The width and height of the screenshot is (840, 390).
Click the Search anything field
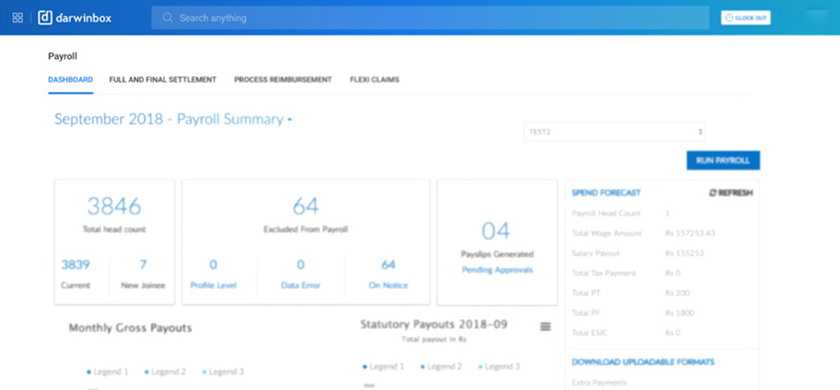(430, 18)
